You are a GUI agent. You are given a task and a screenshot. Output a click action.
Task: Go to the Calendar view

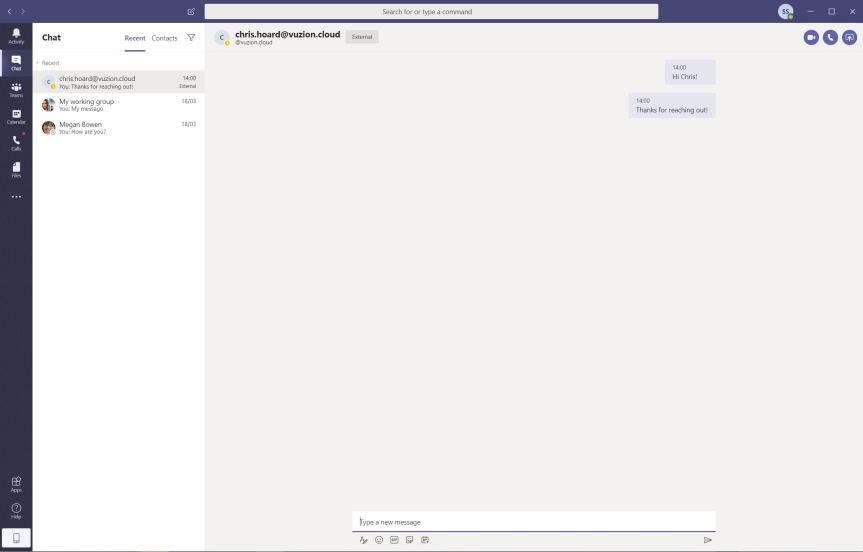click(16, 117)
